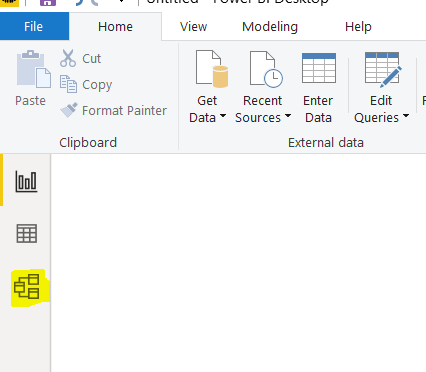Click the Cut text label

(x=91, y=59)
